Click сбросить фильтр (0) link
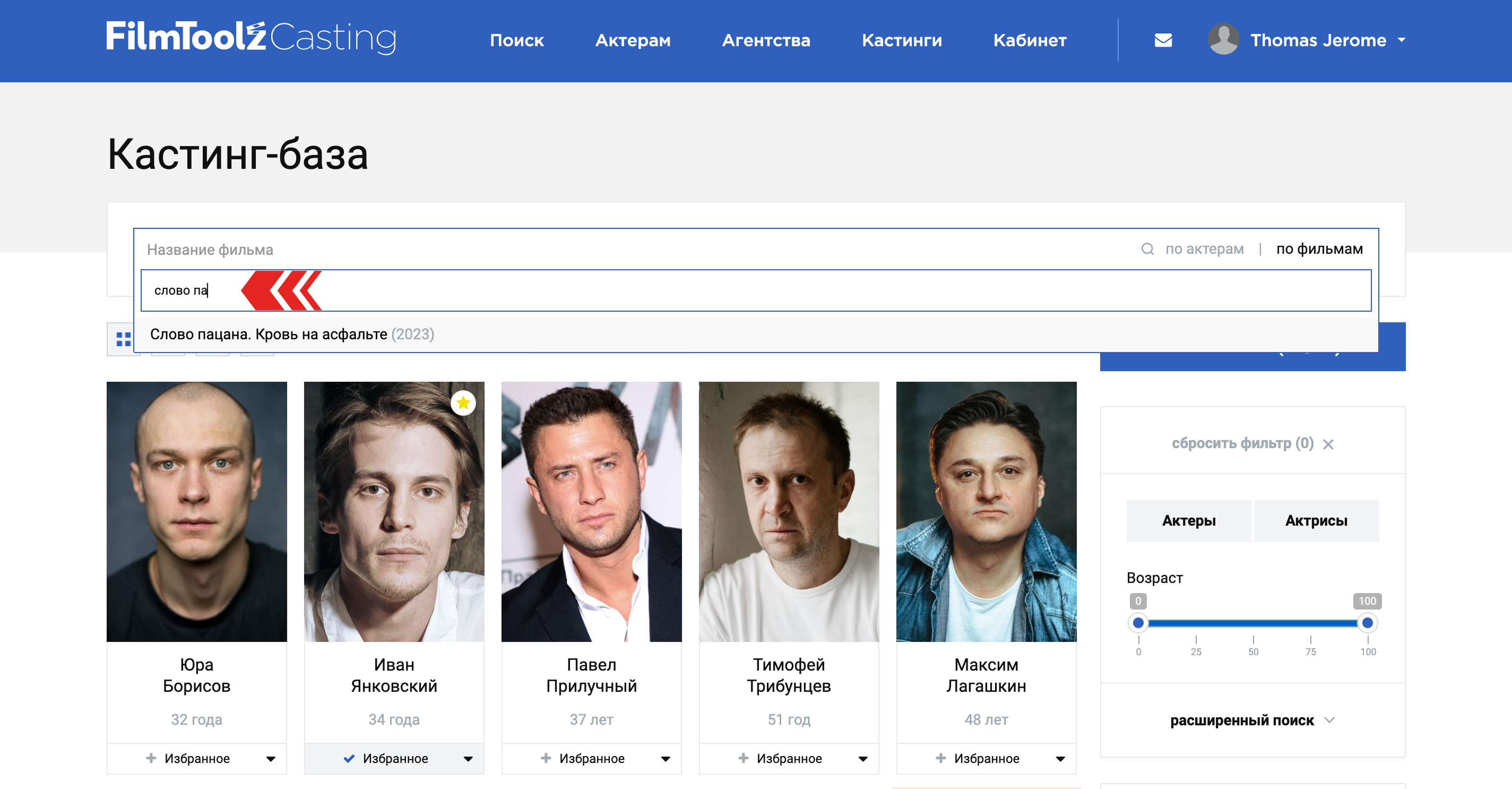The width and height of the screenshot is (1512, 789). [x=1242, y=443]
